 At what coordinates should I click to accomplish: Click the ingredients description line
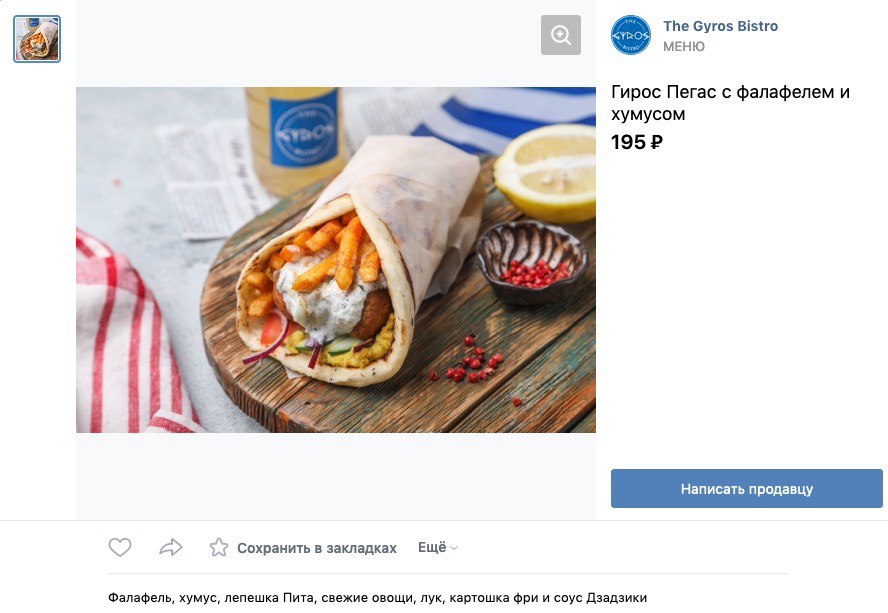click(x=377, y=598)
